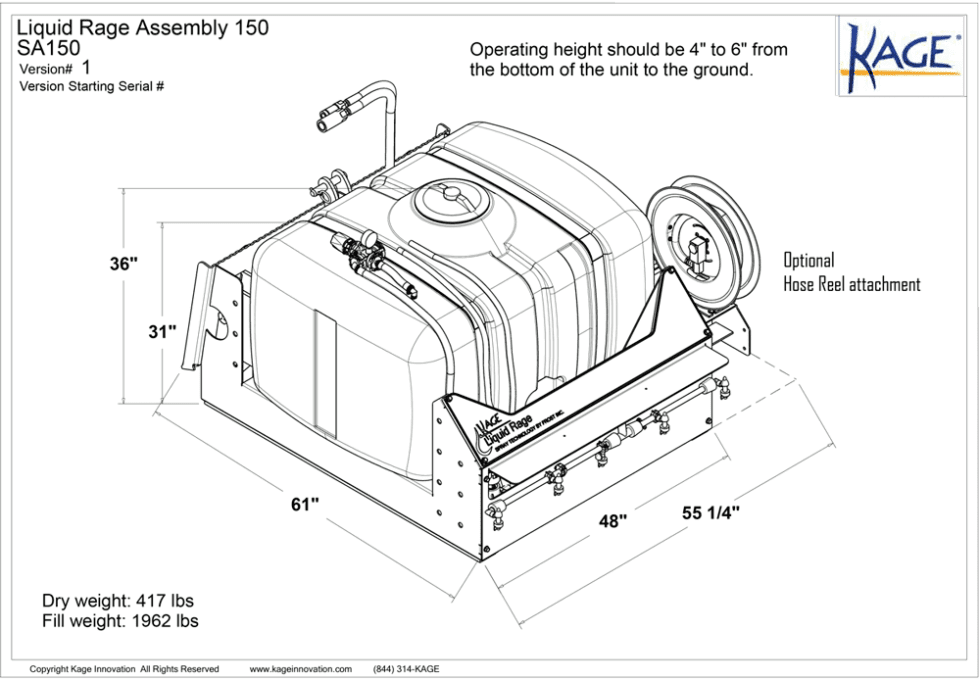Click the 'Version Starting Serial #' text
Screen dimensions: 980x679
tap(92, 86)
